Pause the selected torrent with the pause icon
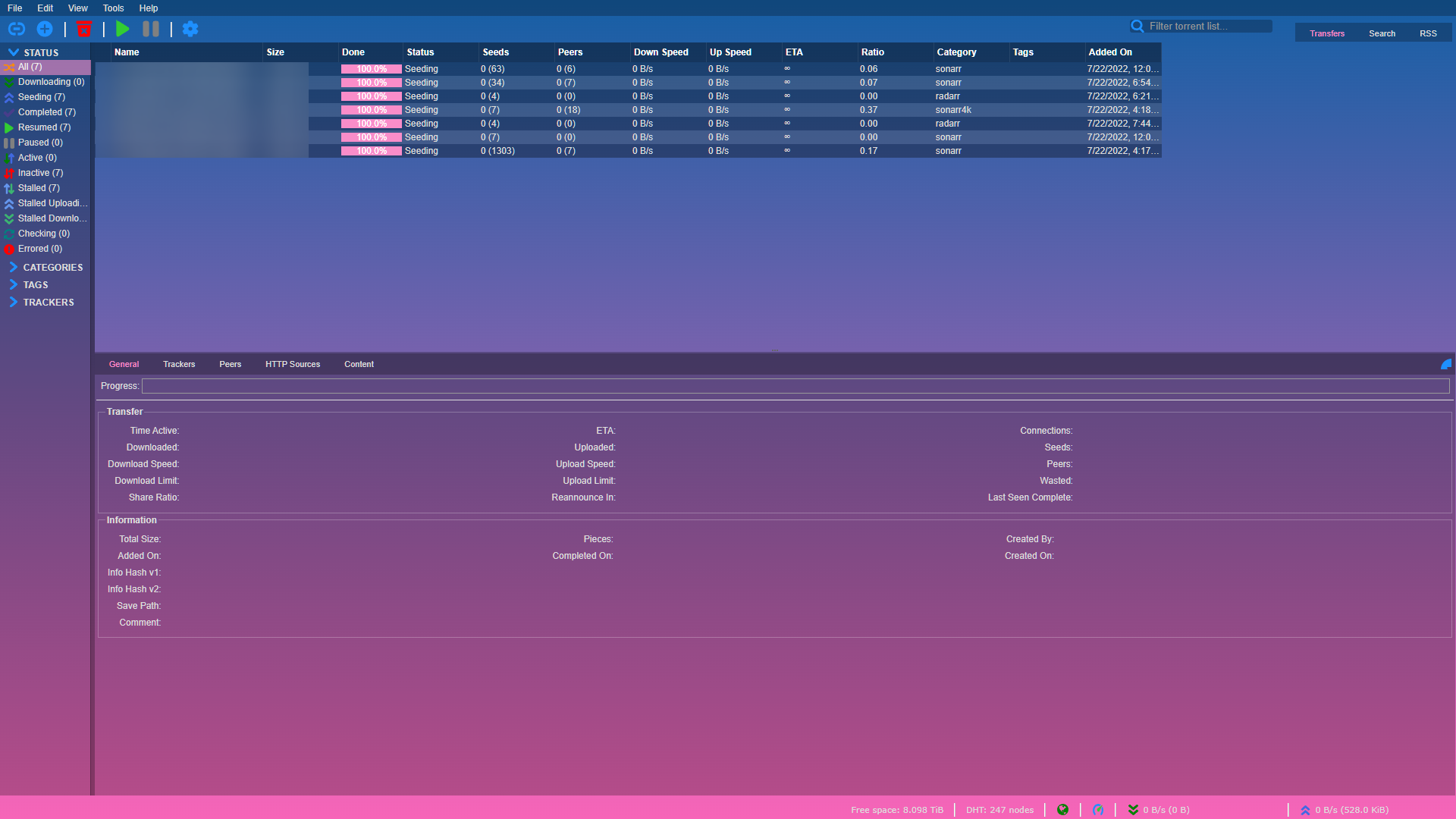This screenshot has height=819, width=1456. (x=150, y=29)
